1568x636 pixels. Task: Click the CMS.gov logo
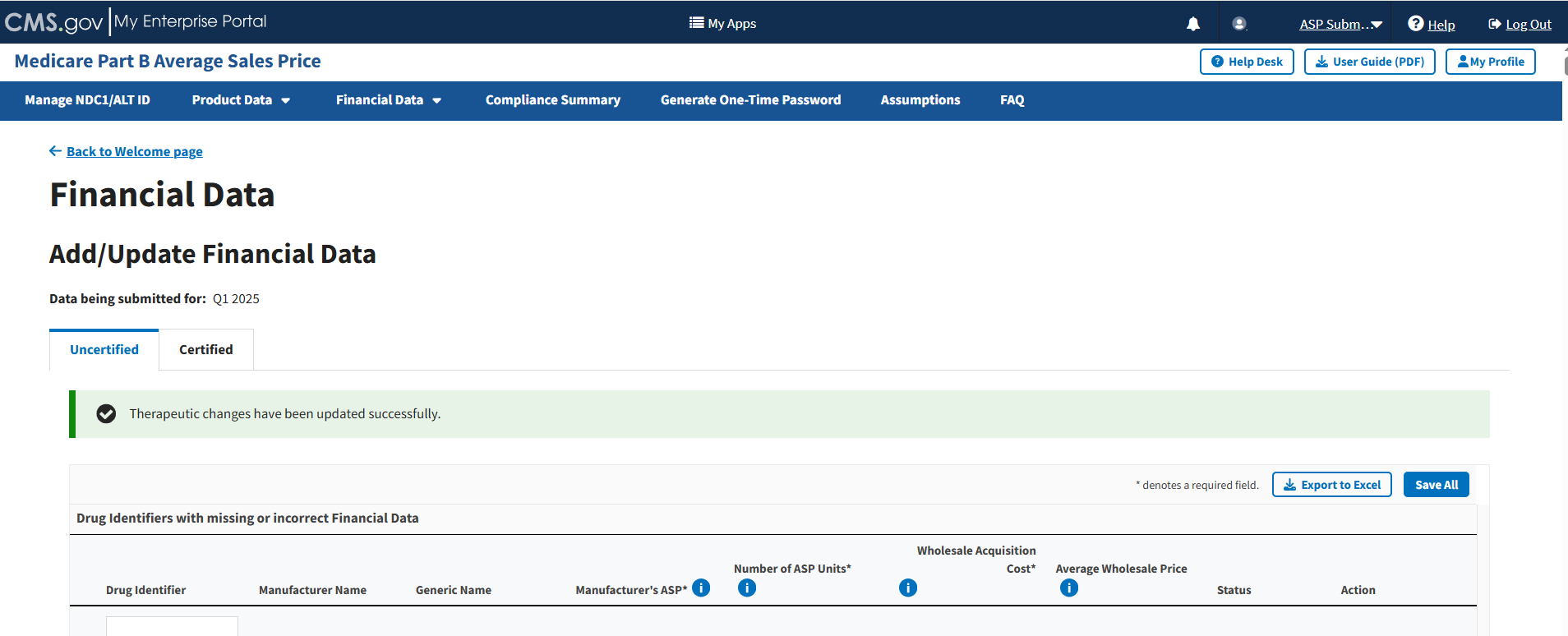point(54,22)
